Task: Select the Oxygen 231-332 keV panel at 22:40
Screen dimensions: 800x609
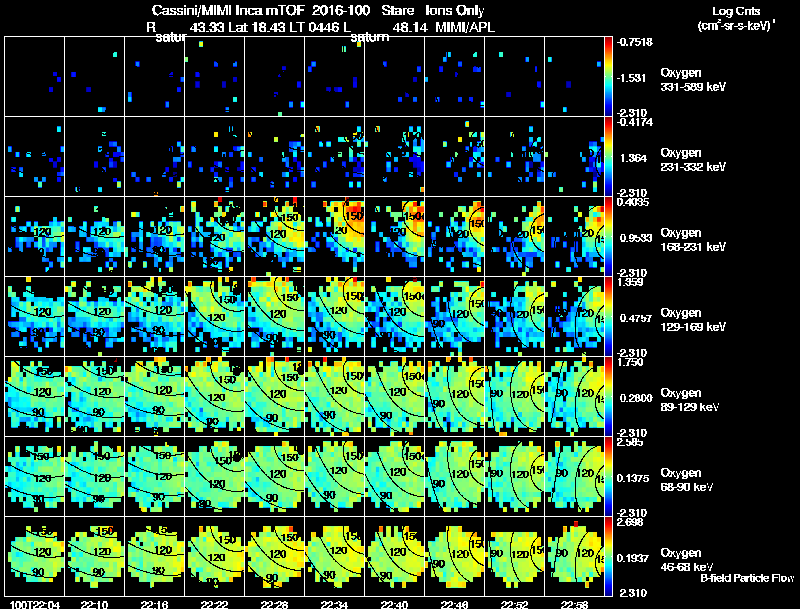Action: click(x=394, y=157)
